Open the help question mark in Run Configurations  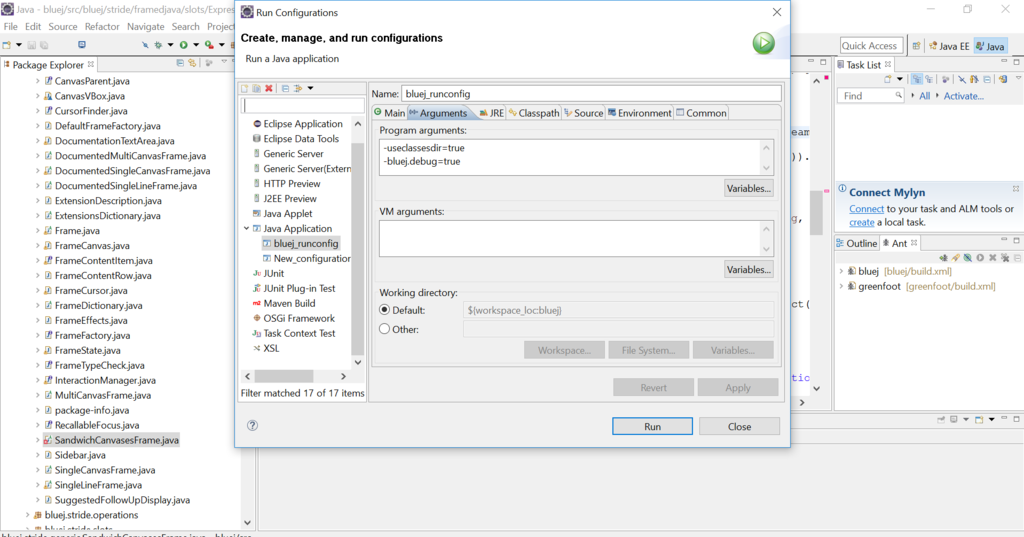tap(252, 425)
